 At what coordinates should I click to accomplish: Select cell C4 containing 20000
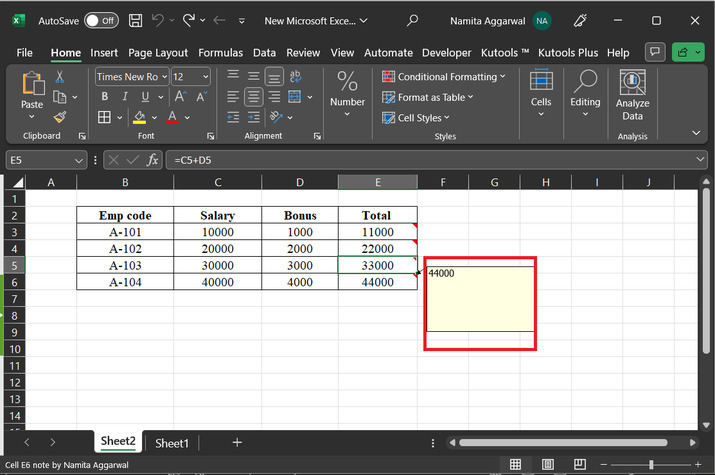(x=217, y=248)
